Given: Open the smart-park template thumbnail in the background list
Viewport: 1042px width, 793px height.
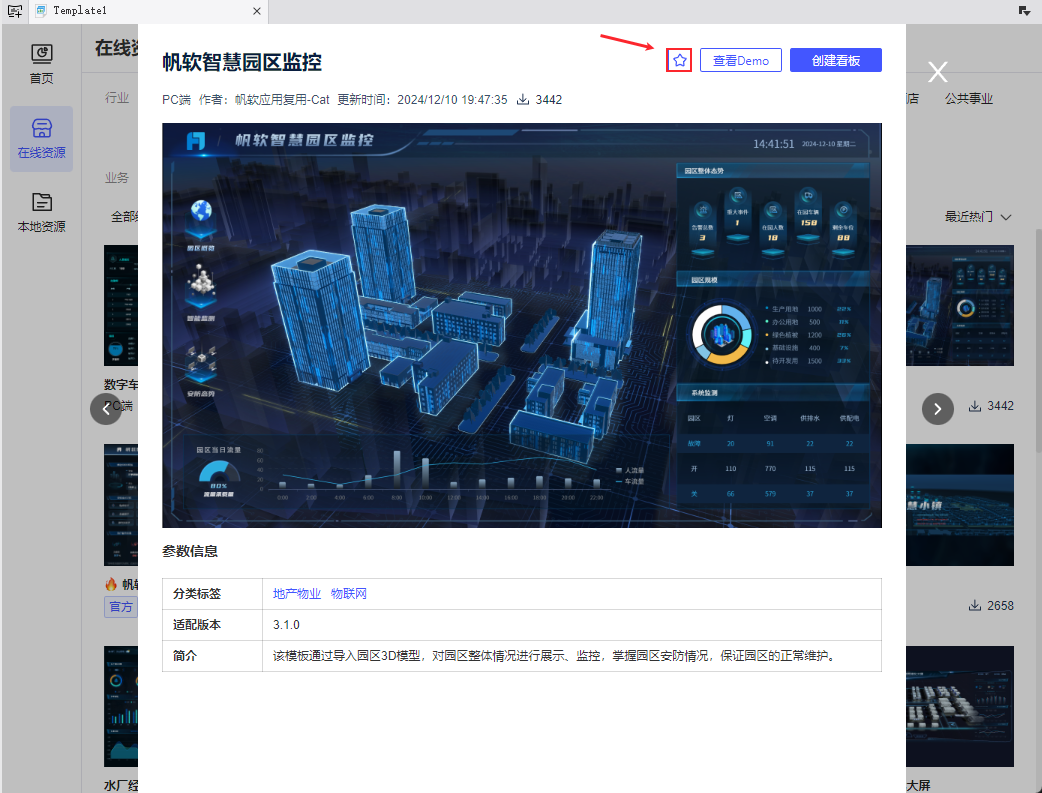Looking at the screenshot, I should pyautogui.click(x=960, y=306).
